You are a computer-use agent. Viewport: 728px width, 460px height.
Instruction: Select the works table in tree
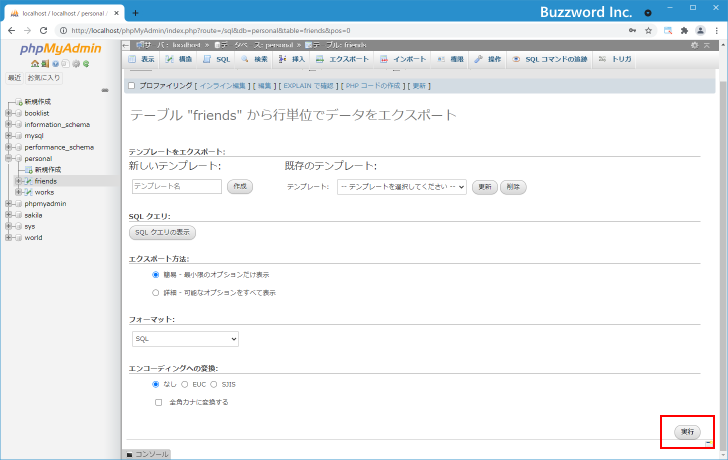pyautogui.click(x=44, y=192)
